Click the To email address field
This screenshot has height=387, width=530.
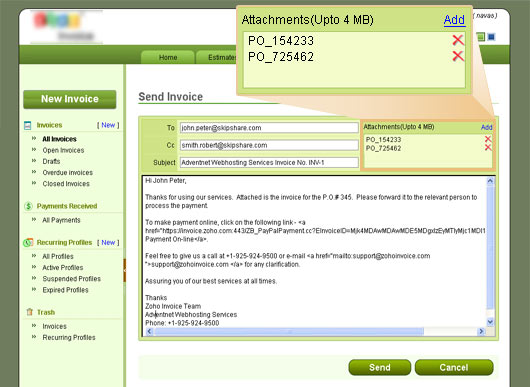pos(269,128)
